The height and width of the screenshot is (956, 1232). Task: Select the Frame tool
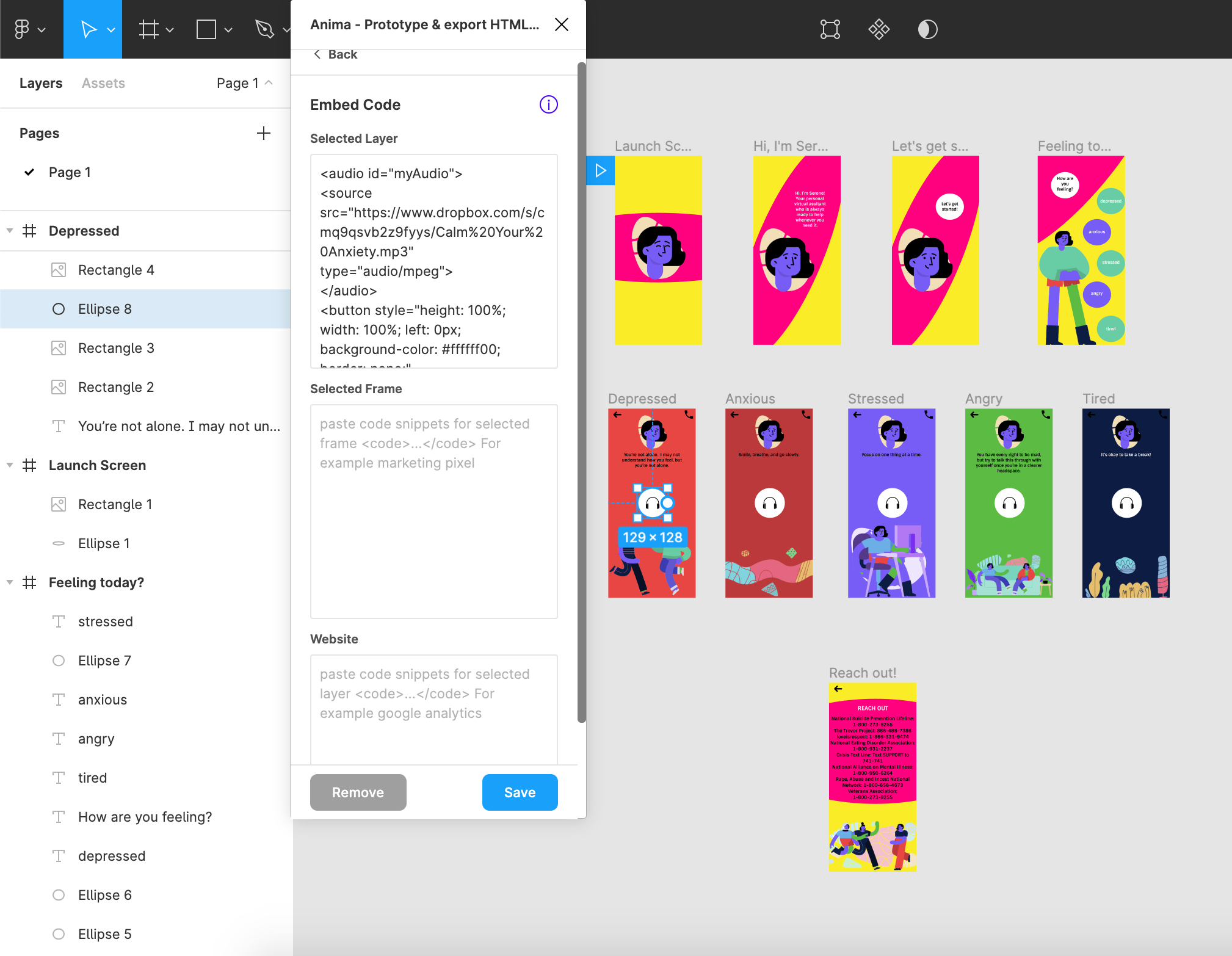[148, 29]
